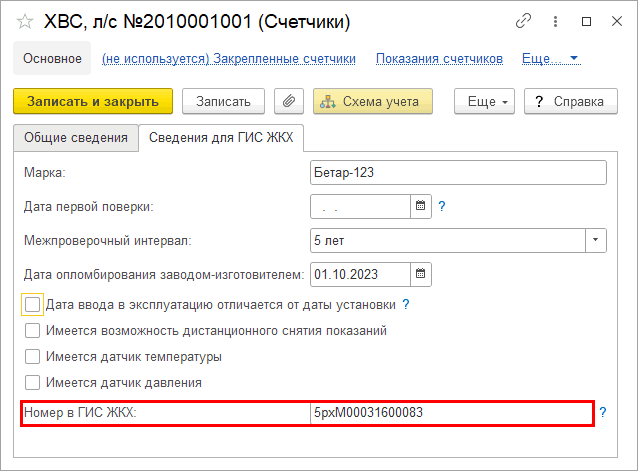638x471 pixels.
Task: Open Показания счетчиков link
Action: point(439,59)
